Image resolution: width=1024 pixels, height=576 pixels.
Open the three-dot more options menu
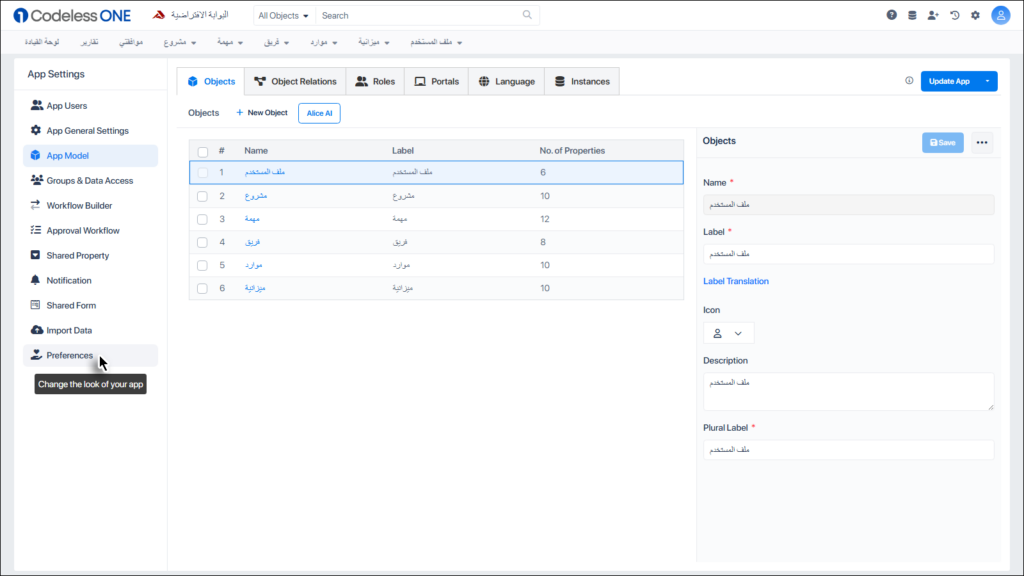[x=982, y=142]
